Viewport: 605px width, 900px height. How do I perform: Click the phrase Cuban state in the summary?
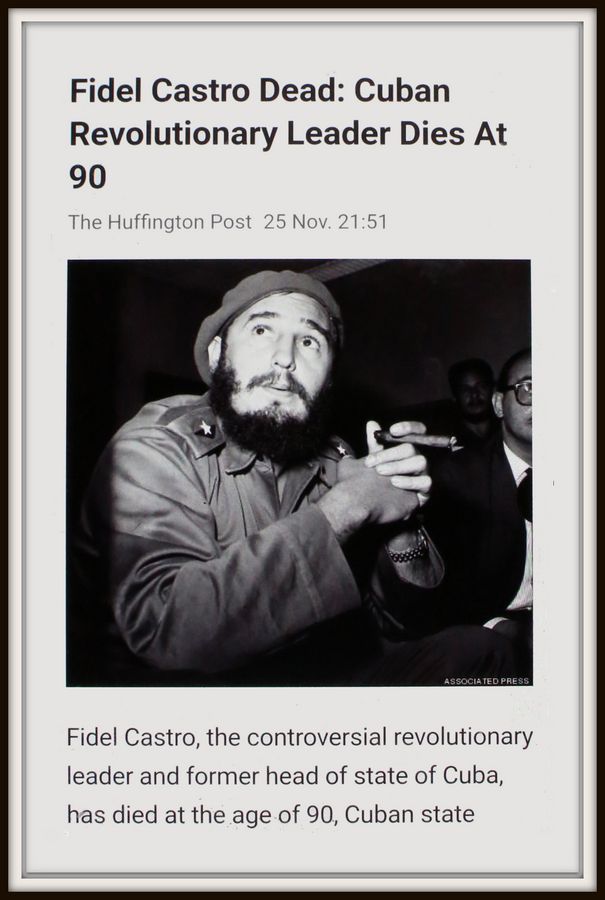click(409, 814)
